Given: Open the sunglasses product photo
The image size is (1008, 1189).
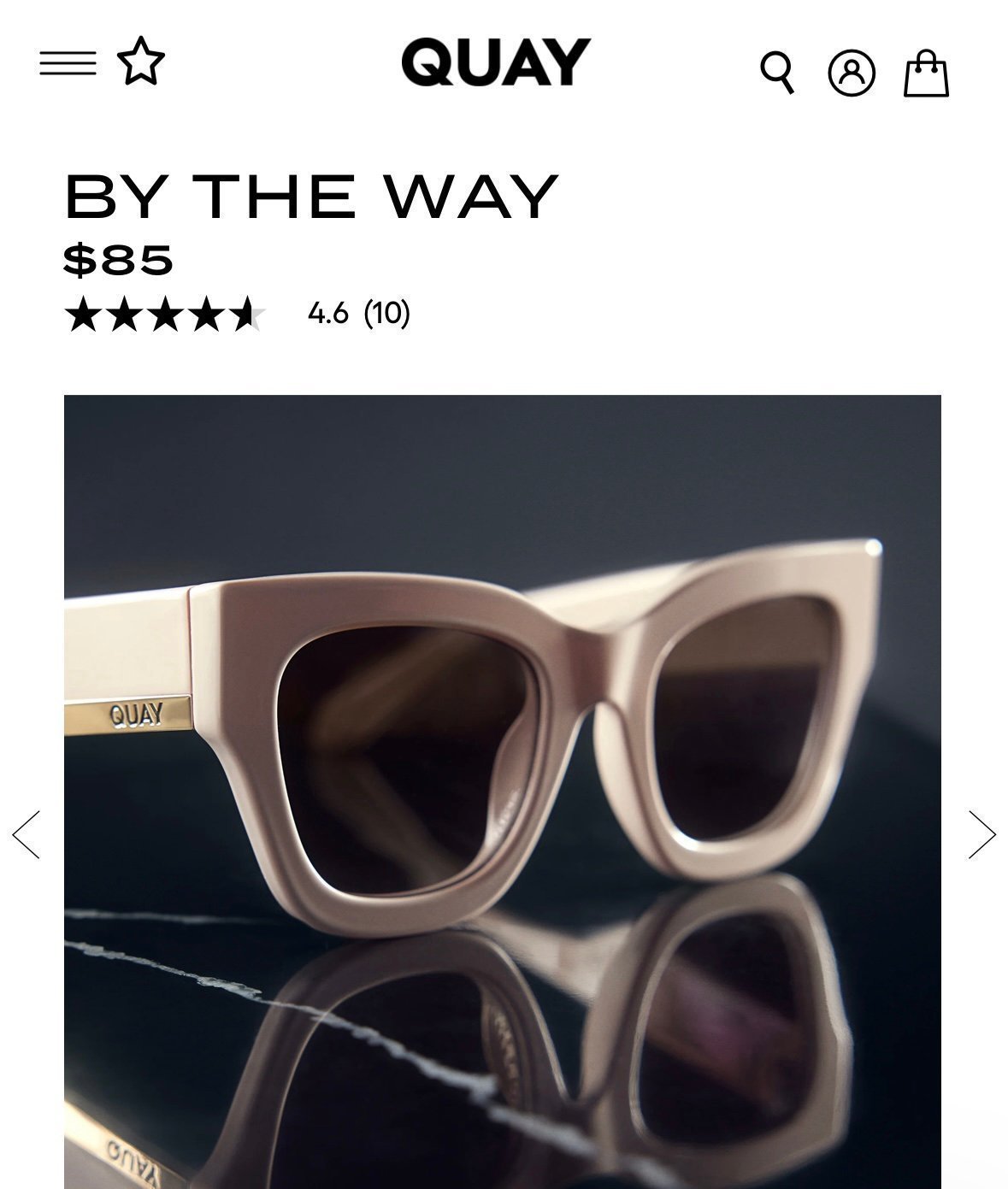Looking at the screenshot, I should pos(503,792).
